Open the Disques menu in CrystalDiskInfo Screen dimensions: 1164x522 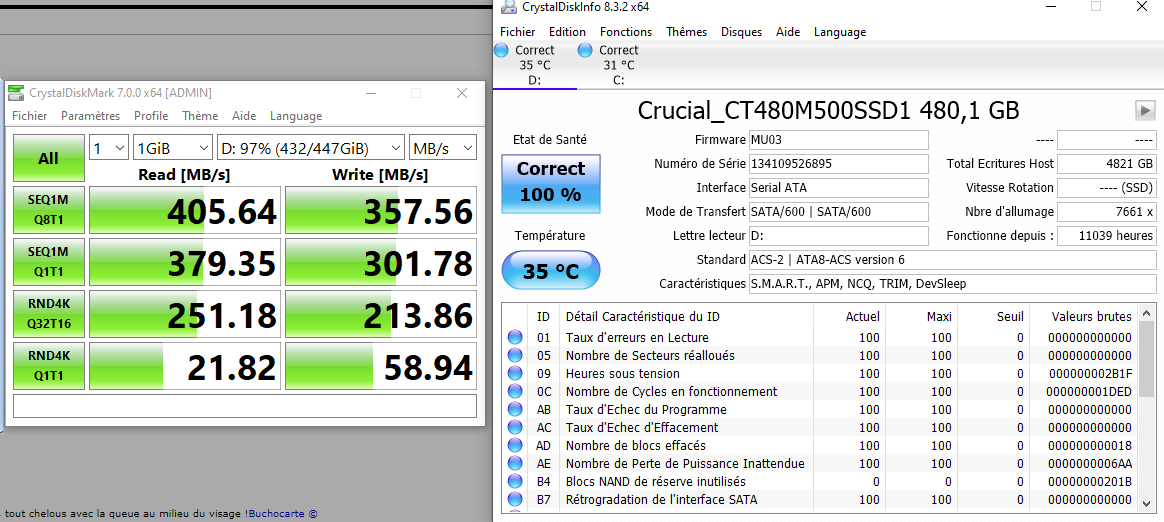click(741, 32)
